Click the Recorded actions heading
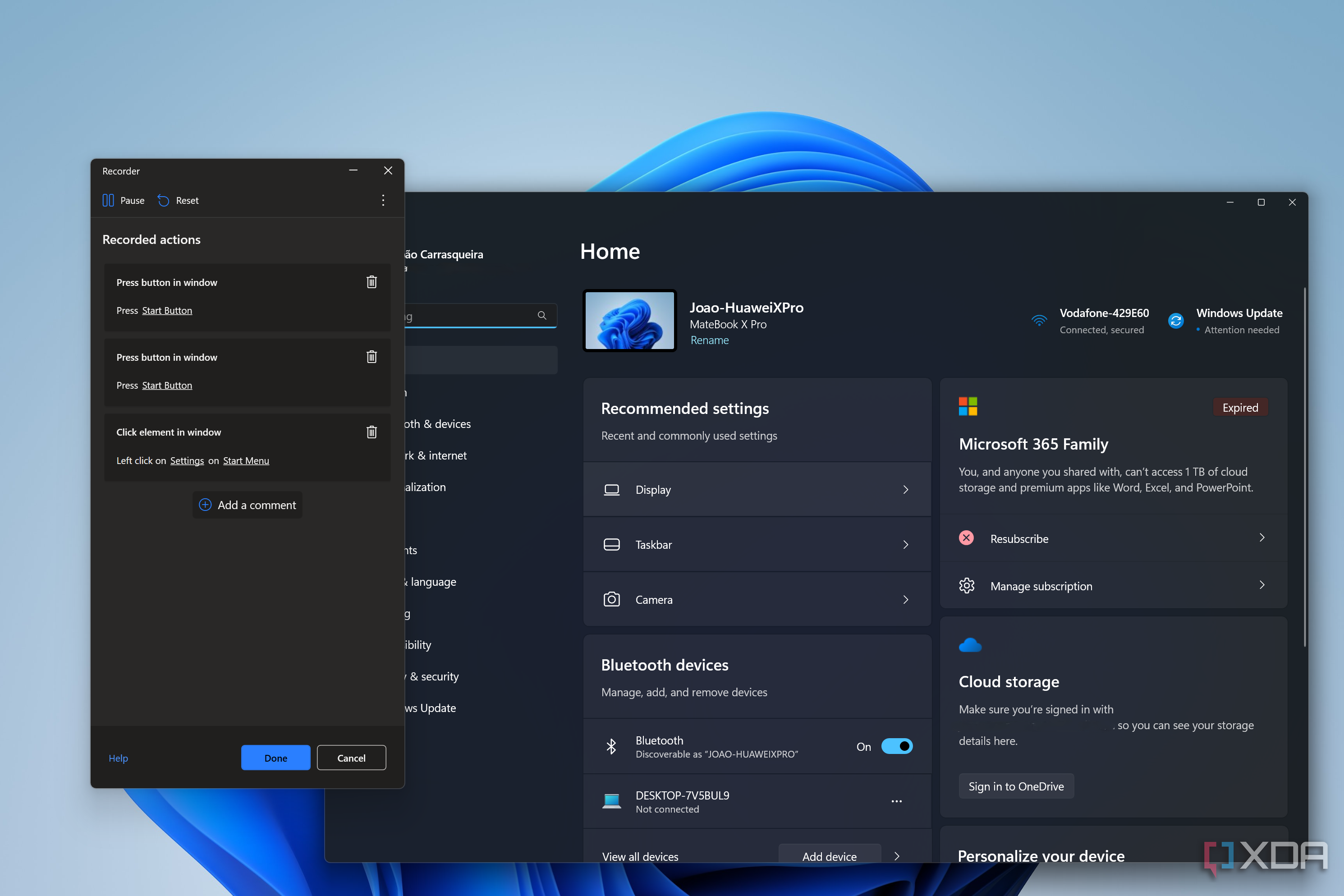 [x=151, y=239]
